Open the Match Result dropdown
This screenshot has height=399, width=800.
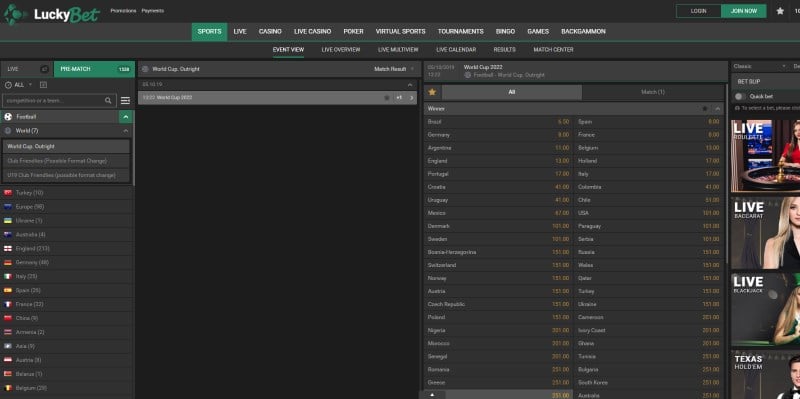click(394, 69)
